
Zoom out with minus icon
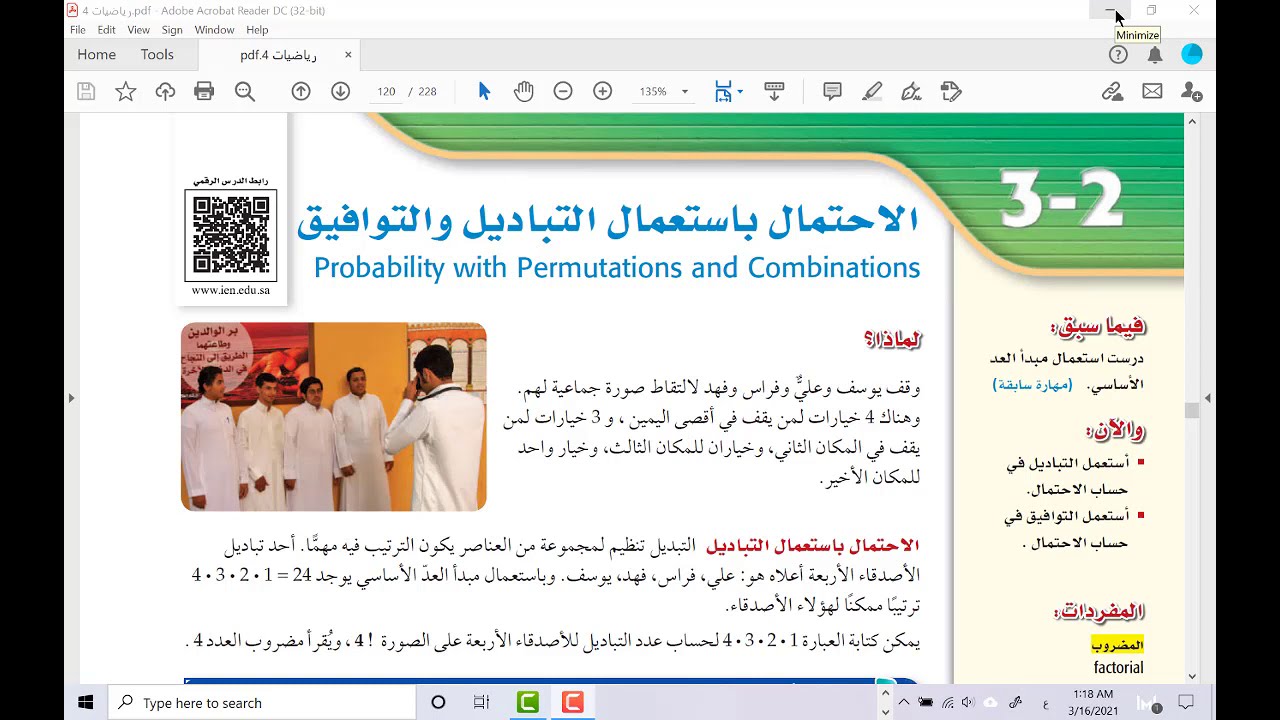[563, 91]
